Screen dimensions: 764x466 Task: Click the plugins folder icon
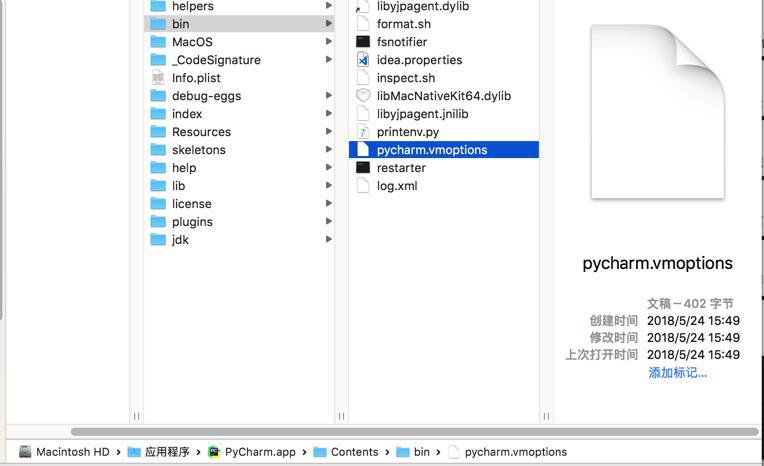[x=158, y=222]
